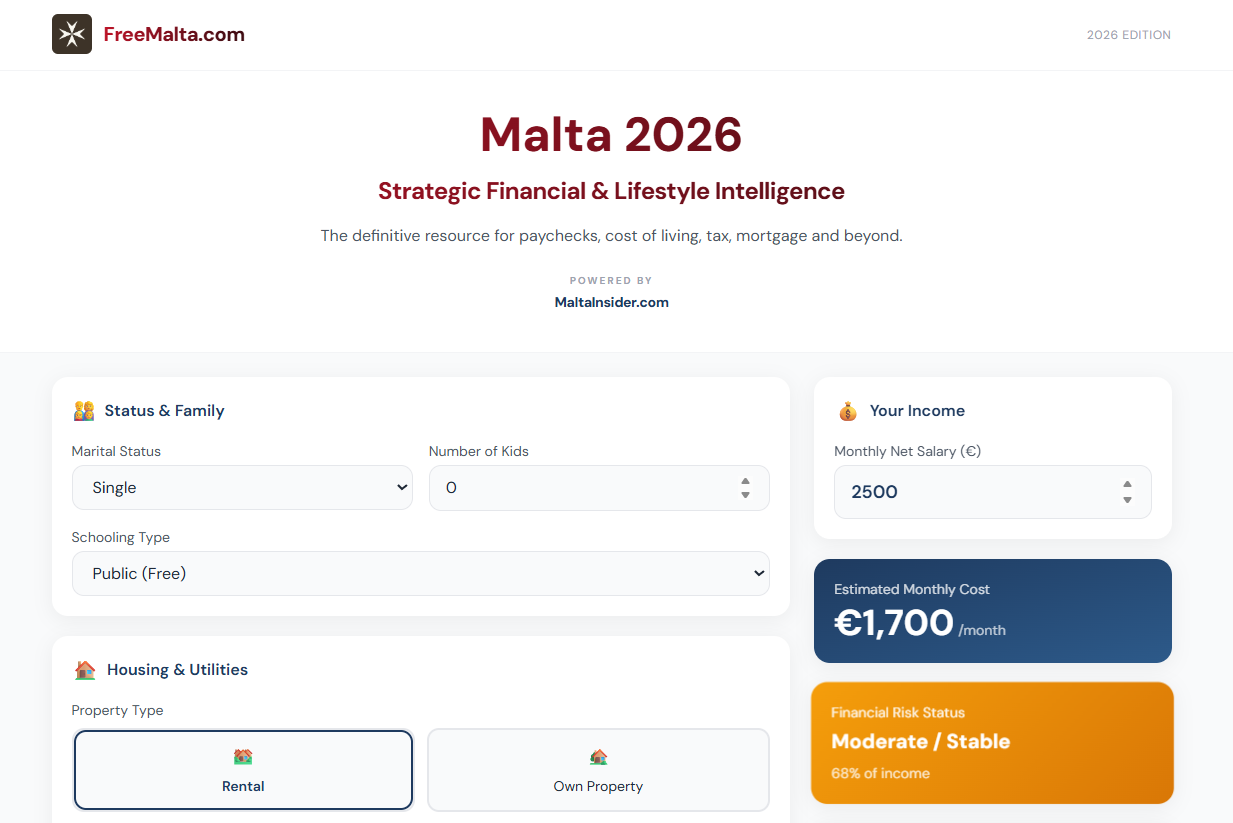Click the house icon beside Housing & Utilities
Viewport: 1233px width, 823px height.
point(85,669)
